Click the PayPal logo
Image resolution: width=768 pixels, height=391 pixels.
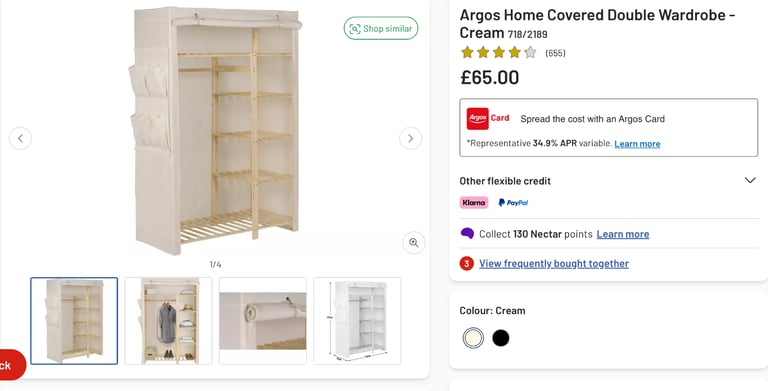(513, 202)
